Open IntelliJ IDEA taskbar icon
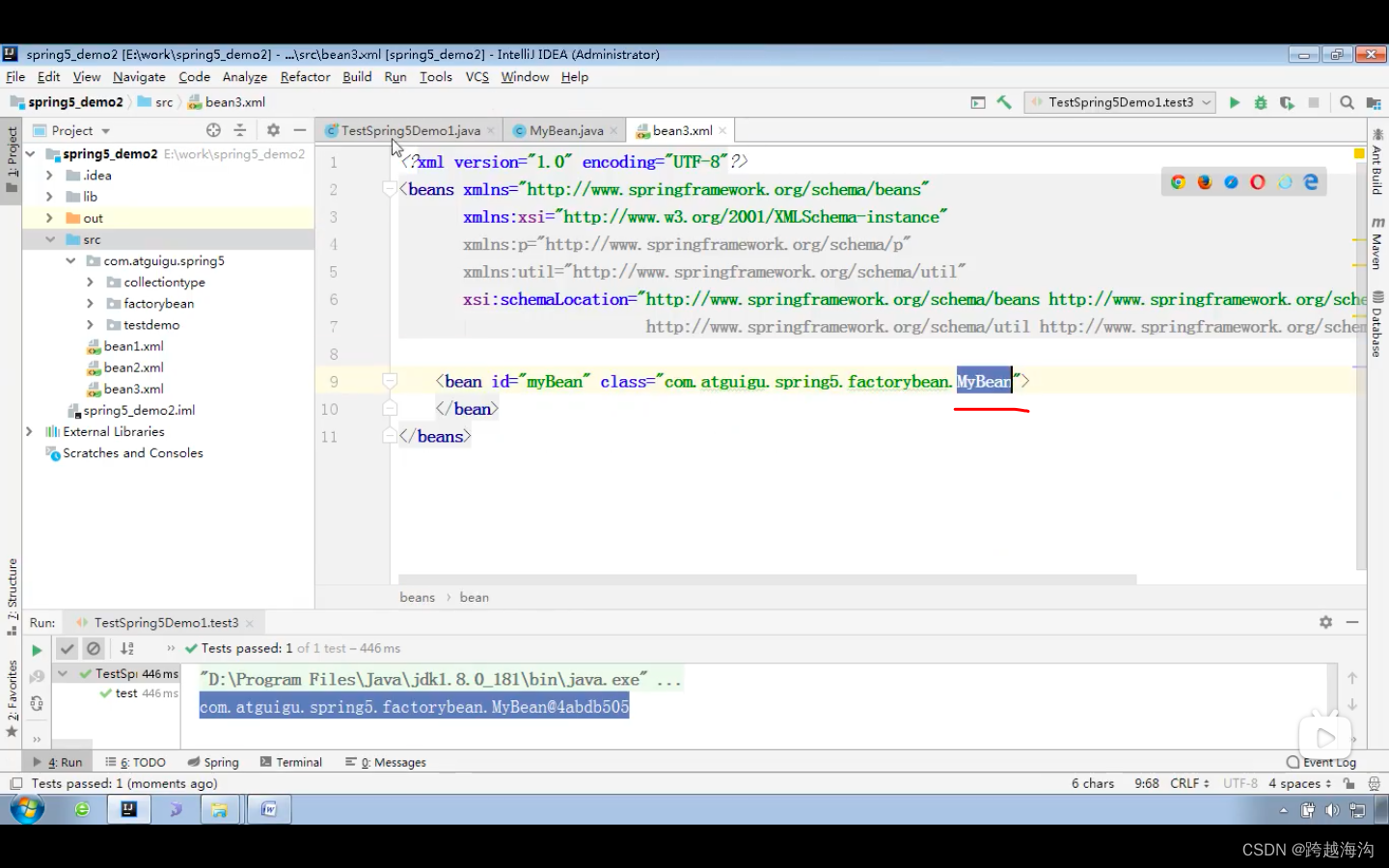The width and height of the screenshot is (1389, 868). [x=128, y=809]
